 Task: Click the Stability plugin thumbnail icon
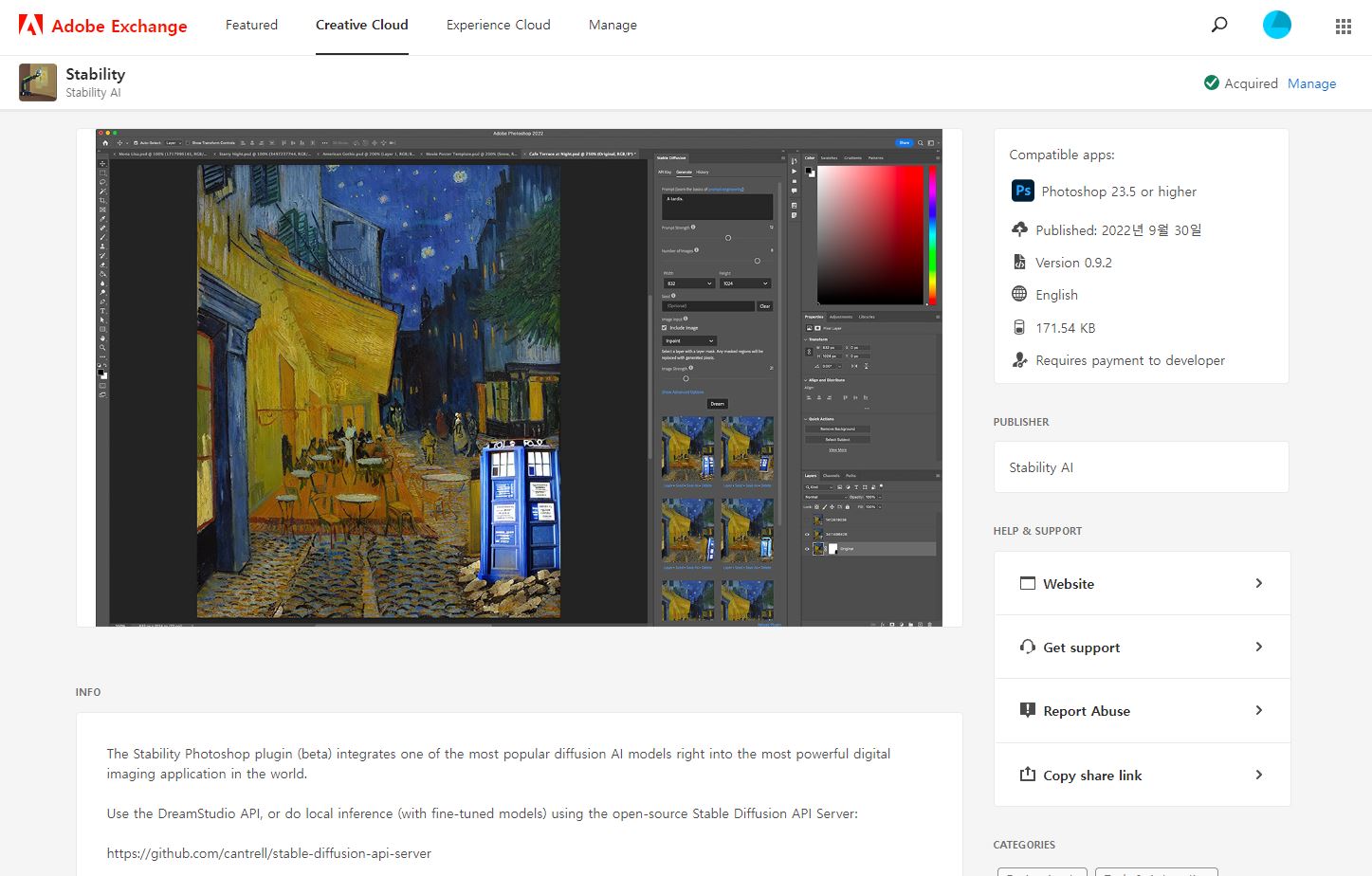click(x=38, y=82)
